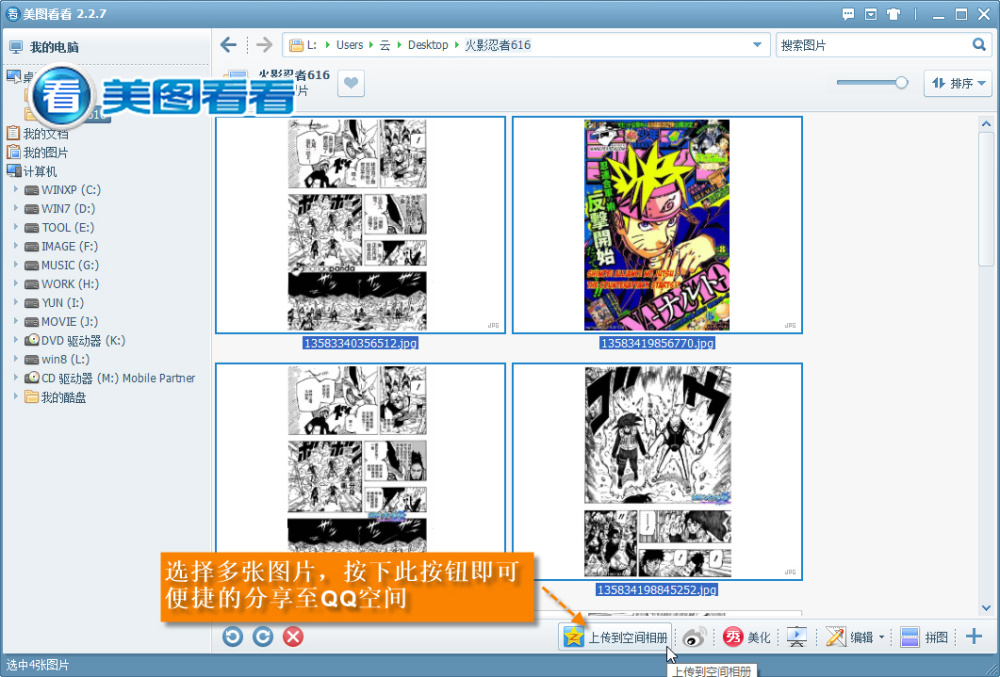Screen dimensions: 1000x677
Task: Go forward with the right arrow
Action: [x=264, y=45]
